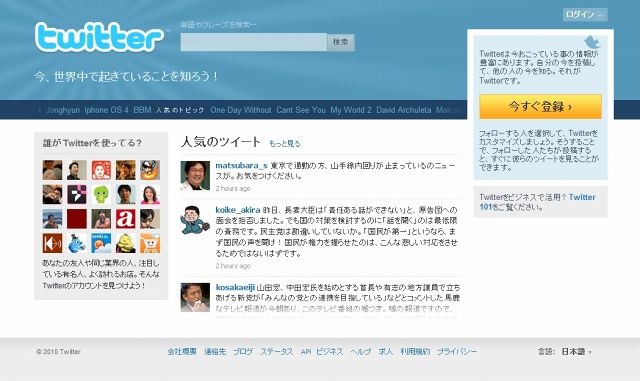
Task: Open 求人 footer link
Action: pos(386,352)
